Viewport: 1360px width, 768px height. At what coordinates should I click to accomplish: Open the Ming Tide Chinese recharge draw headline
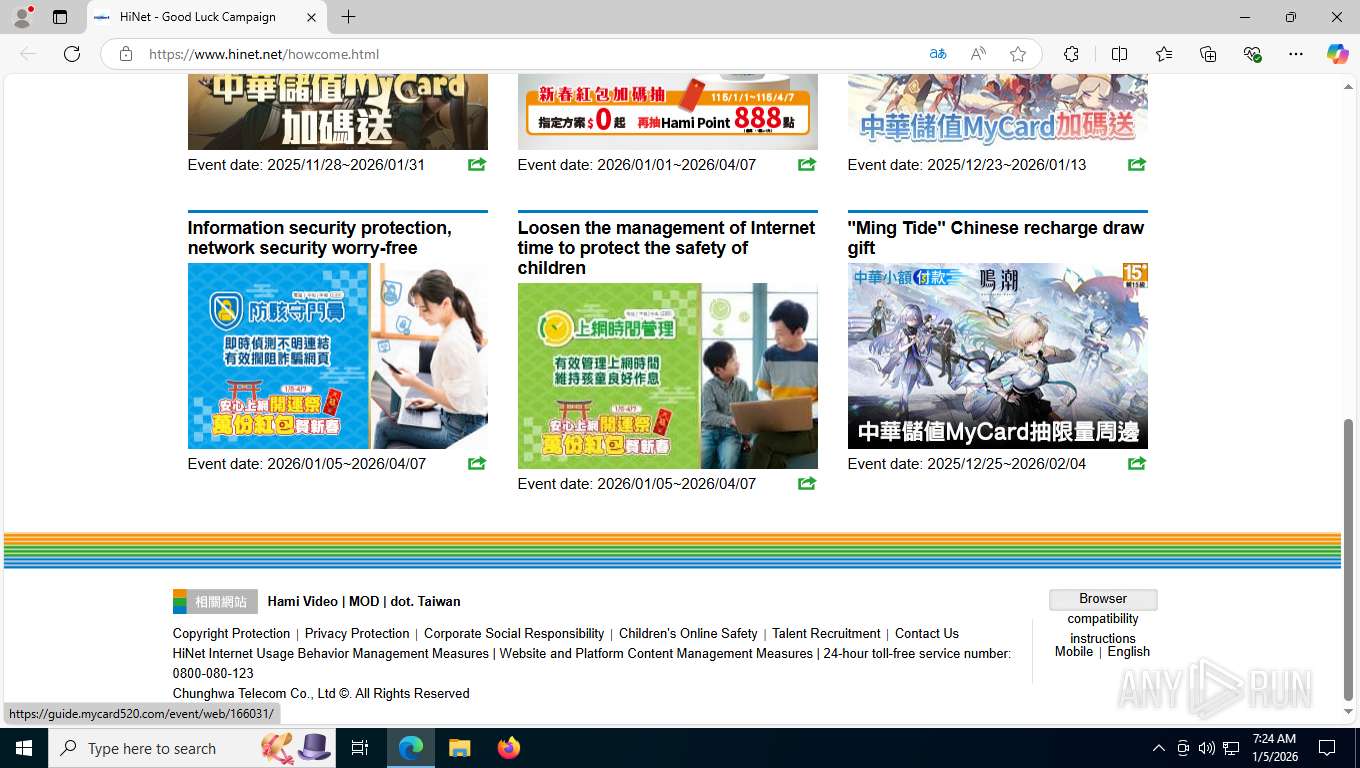pyautogui.click(x=995, y=238)
